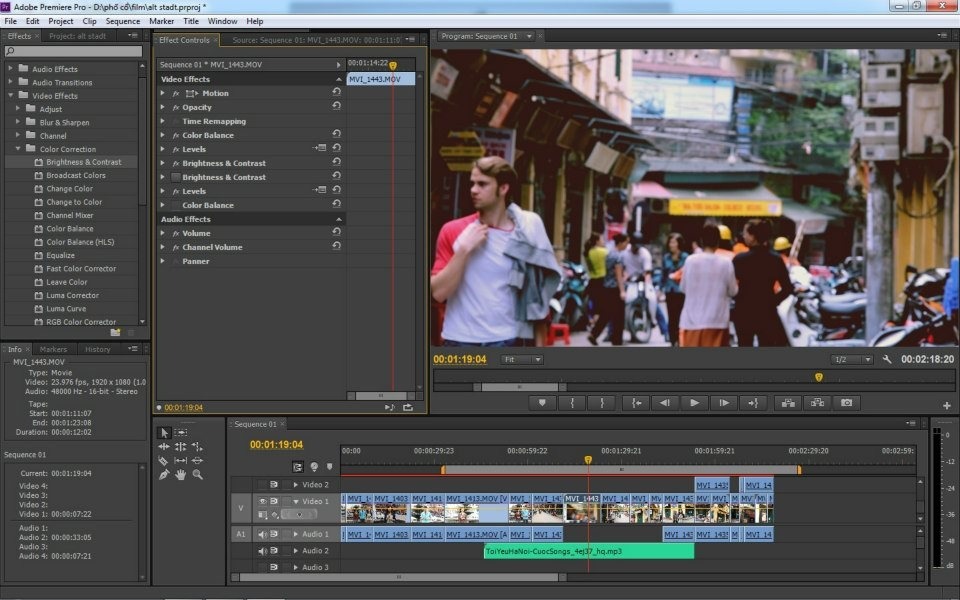The width and height of the screenshot is (960, 600).
Task: Select the ToiYeuHaNoi mp3 audio clip
Action: (589, 551)
